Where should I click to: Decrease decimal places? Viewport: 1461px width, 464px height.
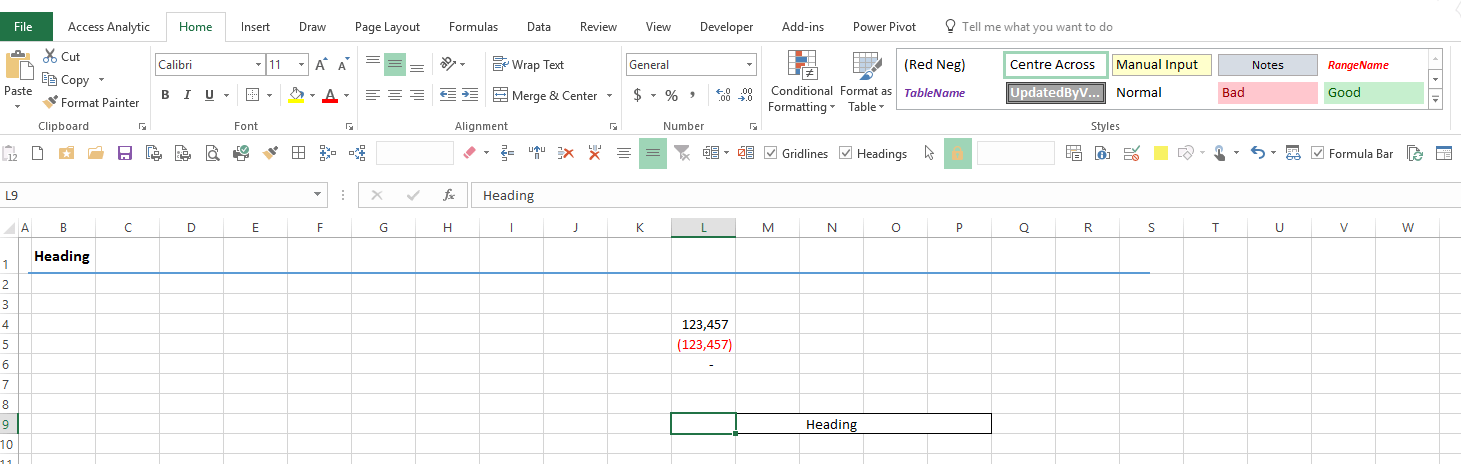click(x=746, y=95)
